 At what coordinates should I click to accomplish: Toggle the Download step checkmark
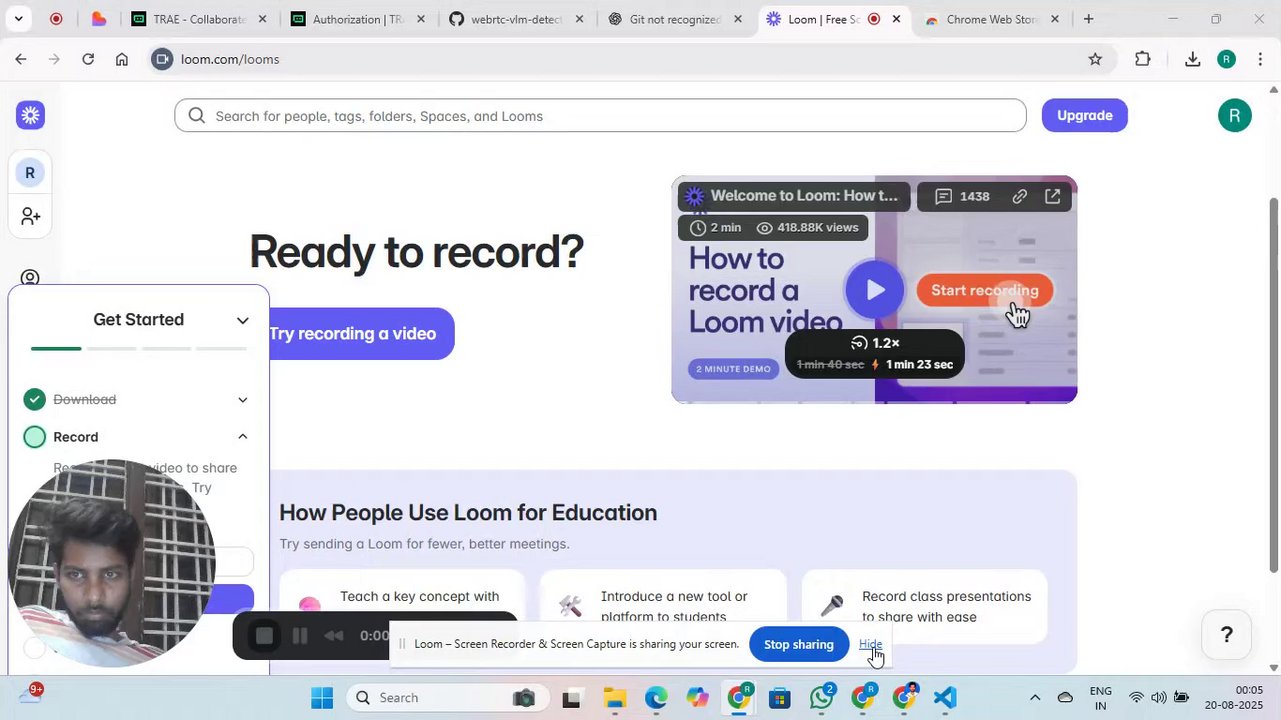pyautogui.click(x=35, y=399)
